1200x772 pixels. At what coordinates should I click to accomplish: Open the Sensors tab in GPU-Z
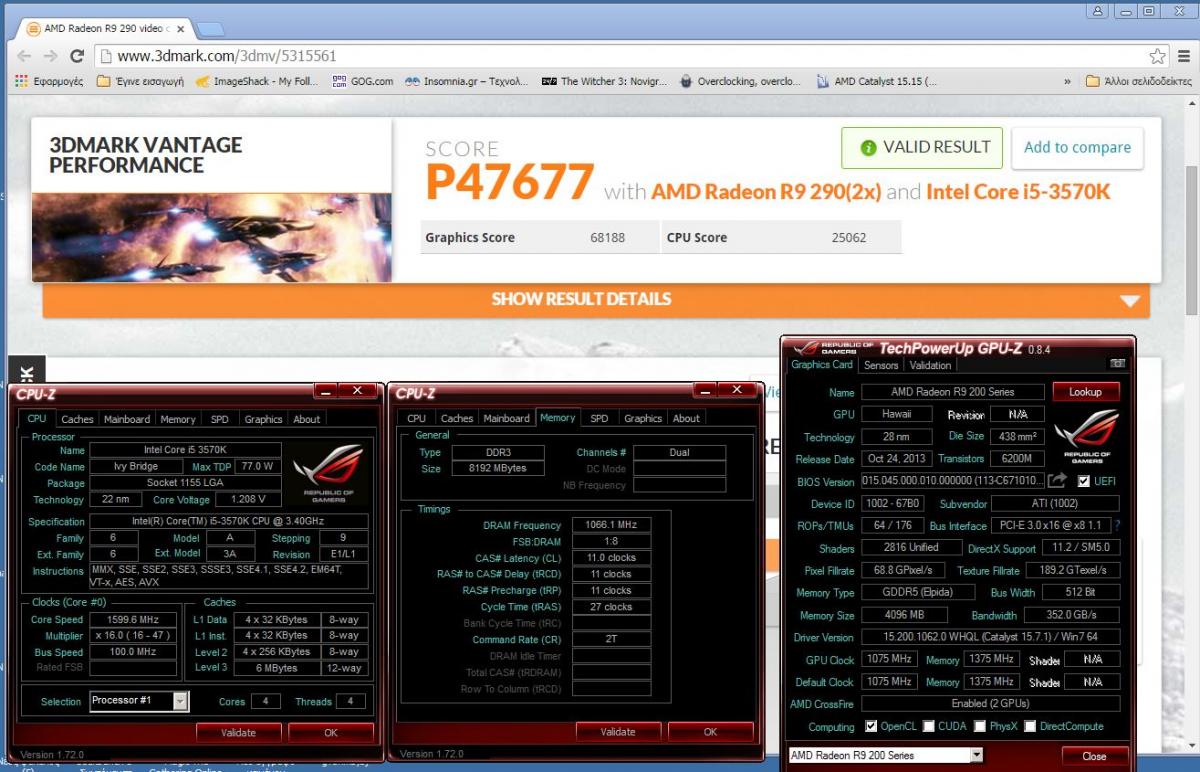tap(881, 365)
